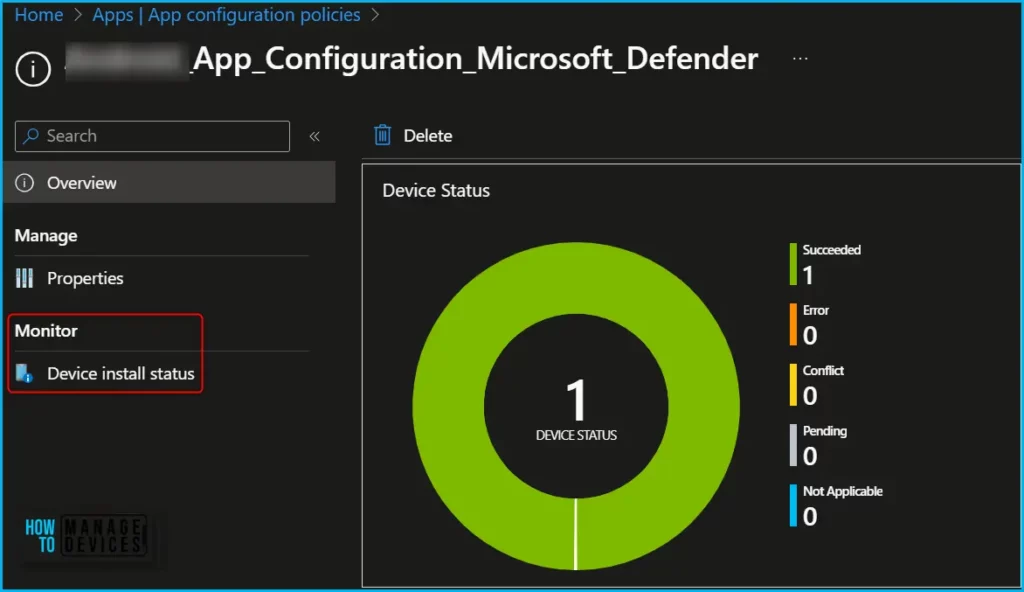Open Device install status page
The height and width of the screenshot is (592, 1024).
(121, 374)
